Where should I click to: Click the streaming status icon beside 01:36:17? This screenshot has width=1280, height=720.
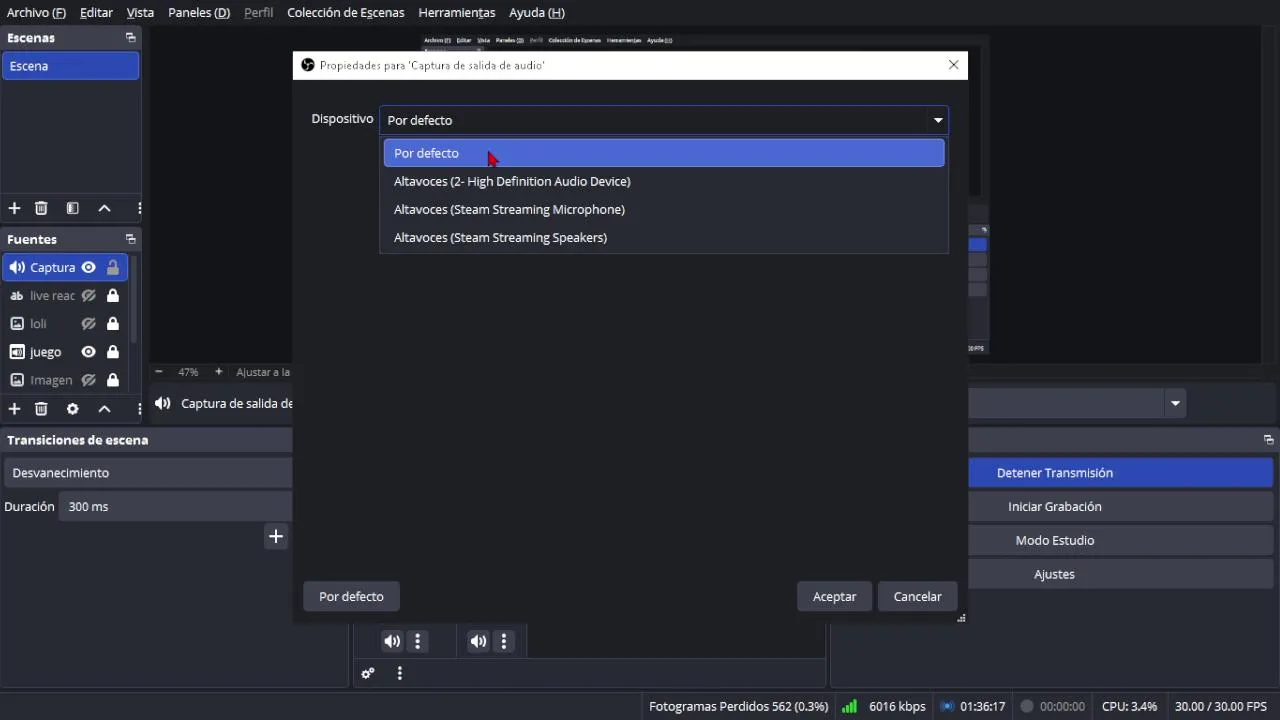(947, 706)
